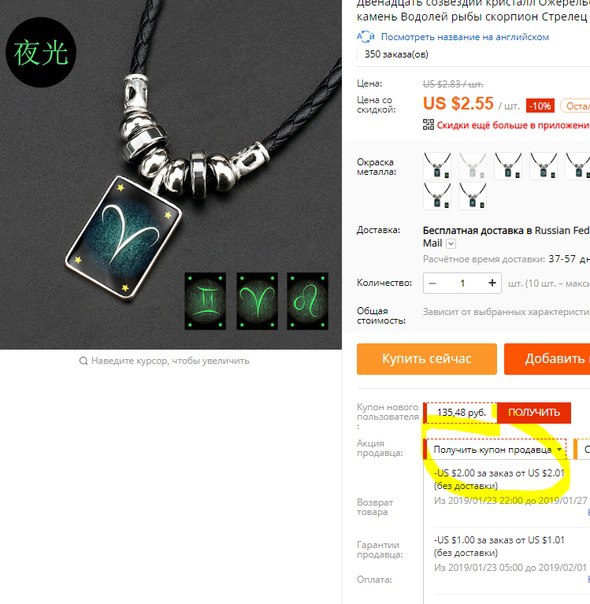Increase quantity with the plus button
Screen dimensions: 590x604
pos(492,283)
